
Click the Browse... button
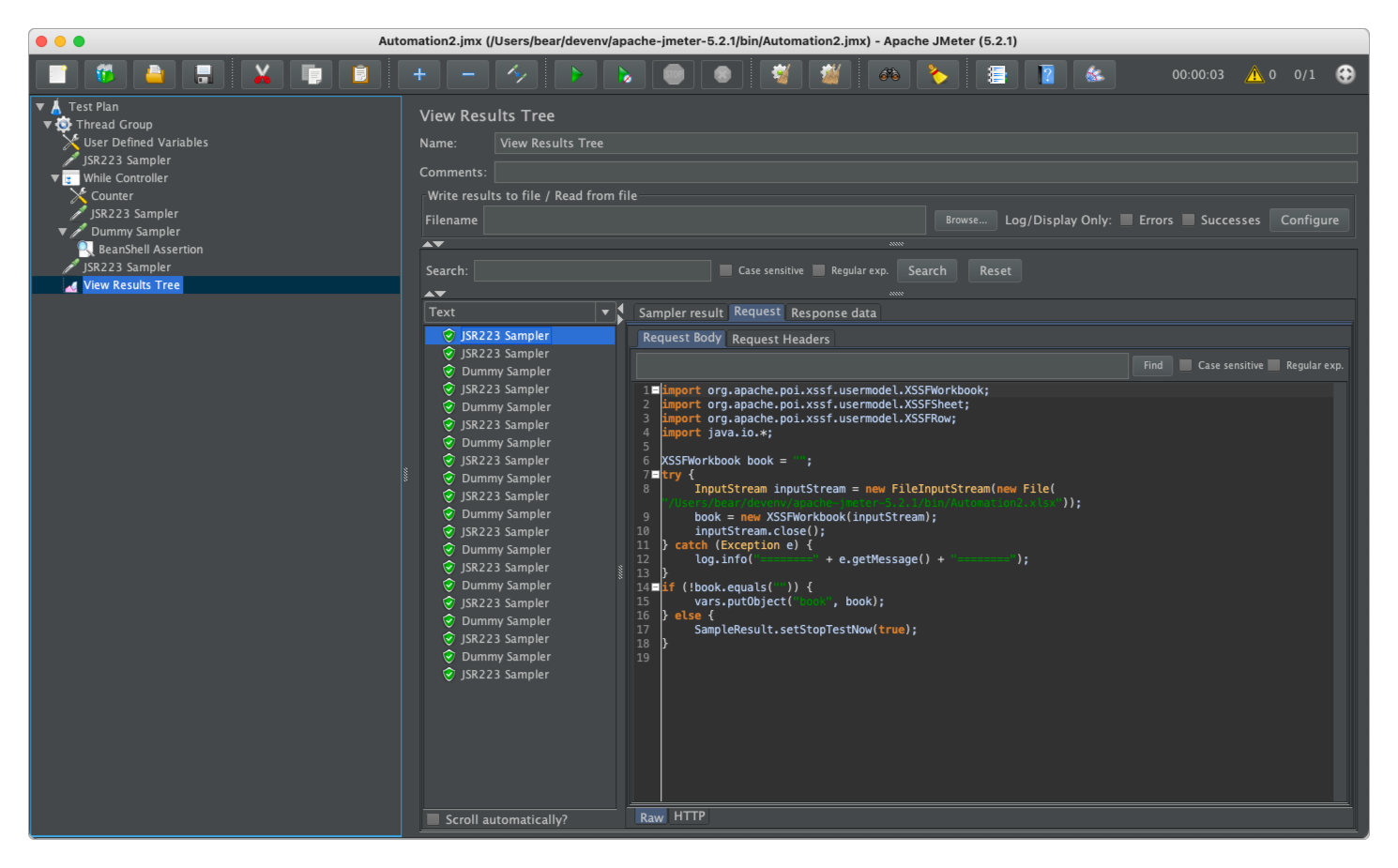pyautogui.click(x=965, y=220)
